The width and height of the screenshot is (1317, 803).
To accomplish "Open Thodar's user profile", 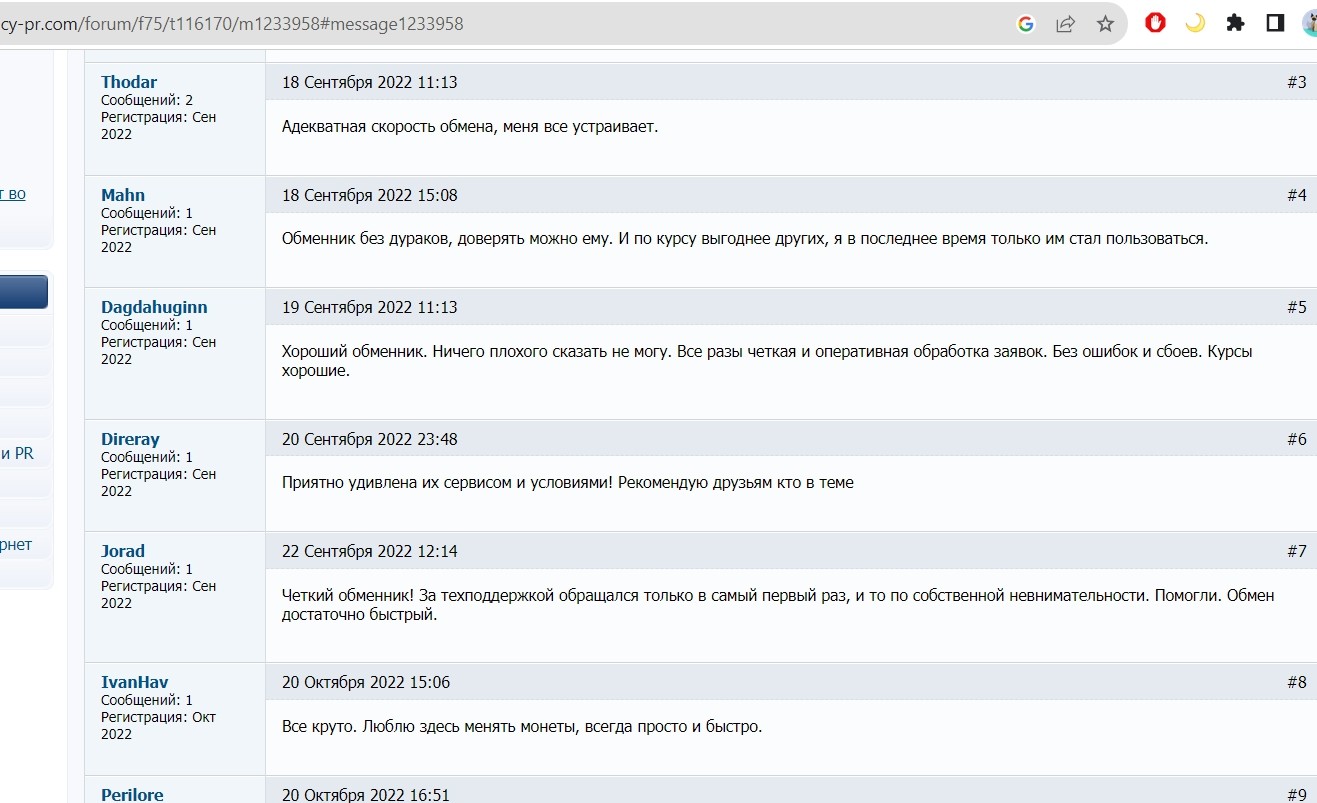I will coord(129,82).
